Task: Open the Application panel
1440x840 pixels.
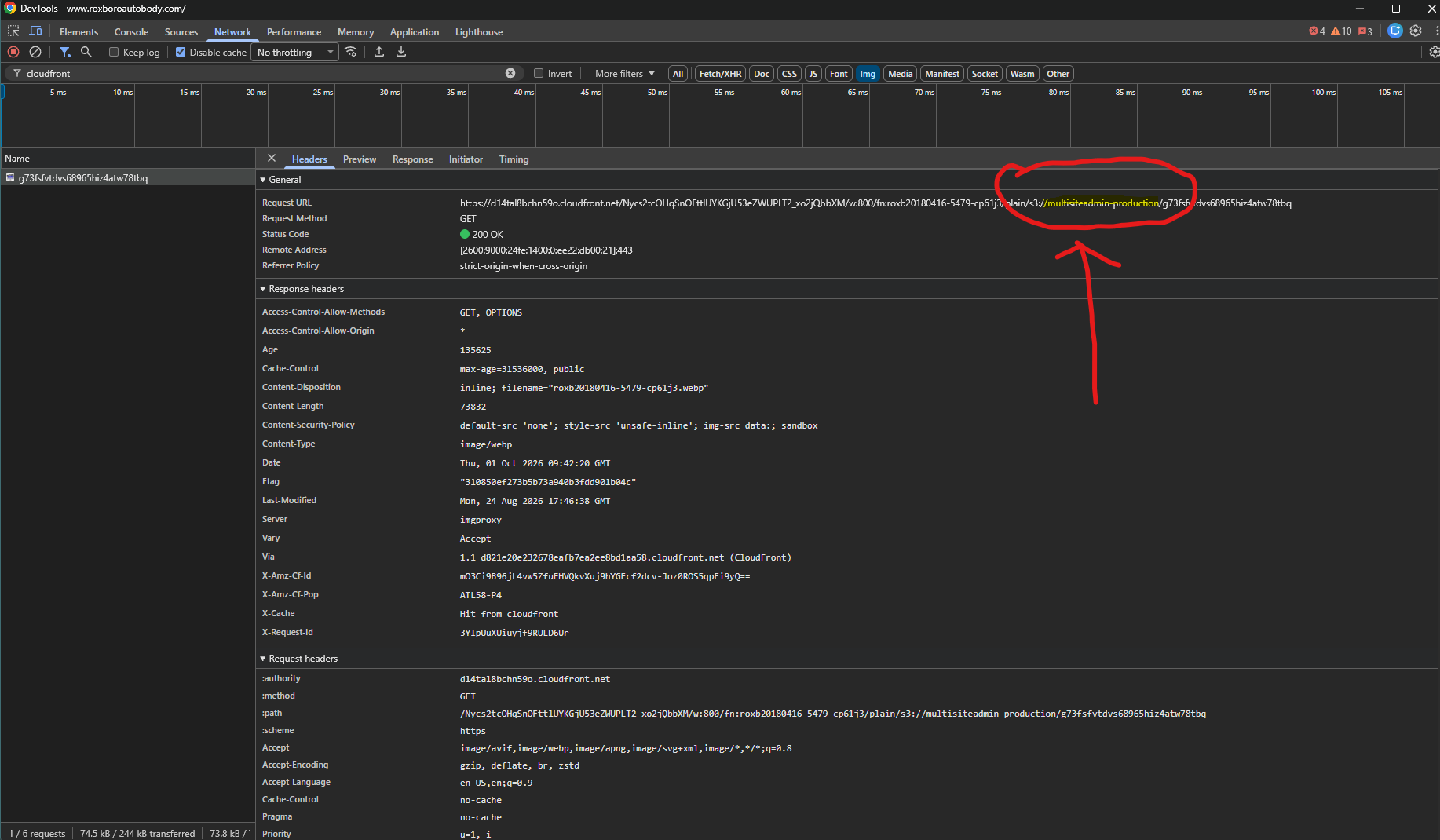Action: click(x=415, y=32)
